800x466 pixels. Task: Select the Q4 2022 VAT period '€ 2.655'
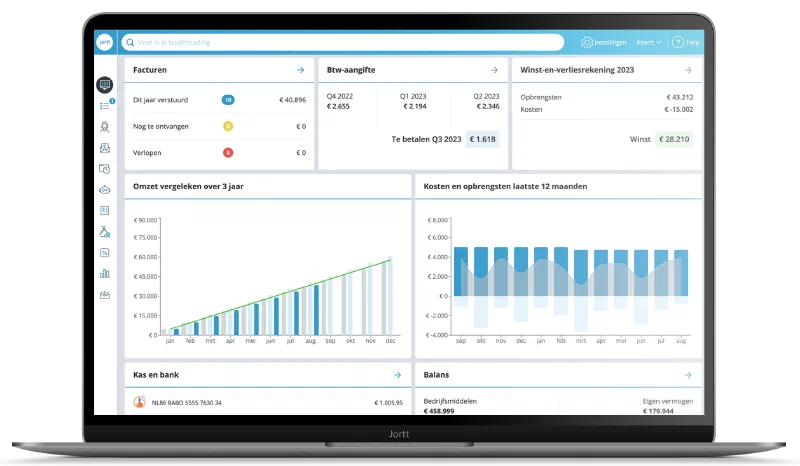(x=338, y=106)
